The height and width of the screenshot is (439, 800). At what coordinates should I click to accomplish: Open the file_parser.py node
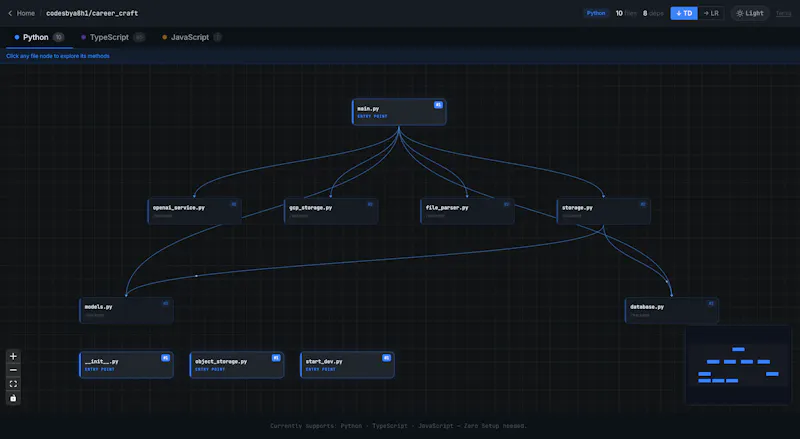467,211
